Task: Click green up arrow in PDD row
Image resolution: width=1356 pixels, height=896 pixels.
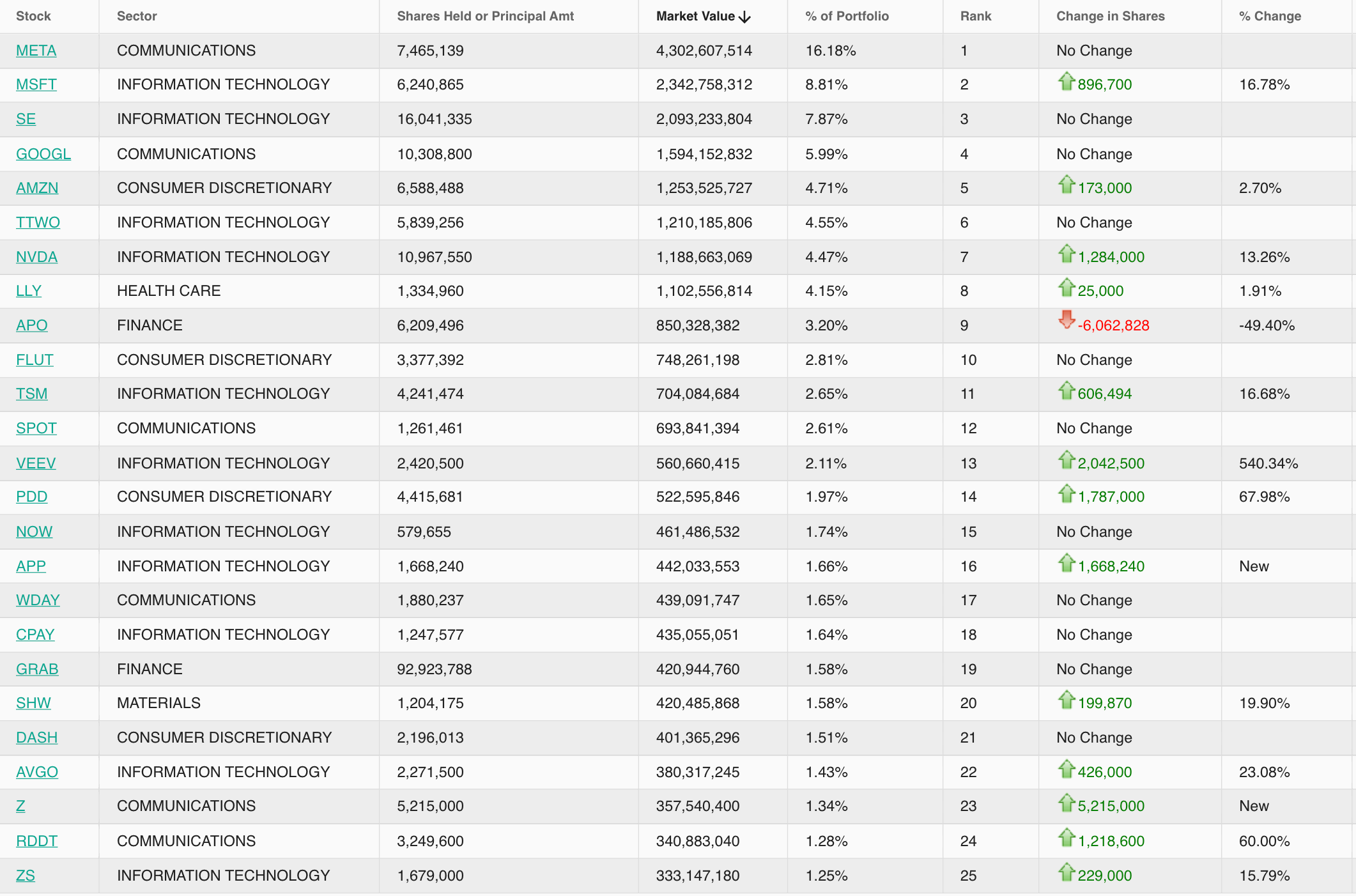Action: 1067,493
